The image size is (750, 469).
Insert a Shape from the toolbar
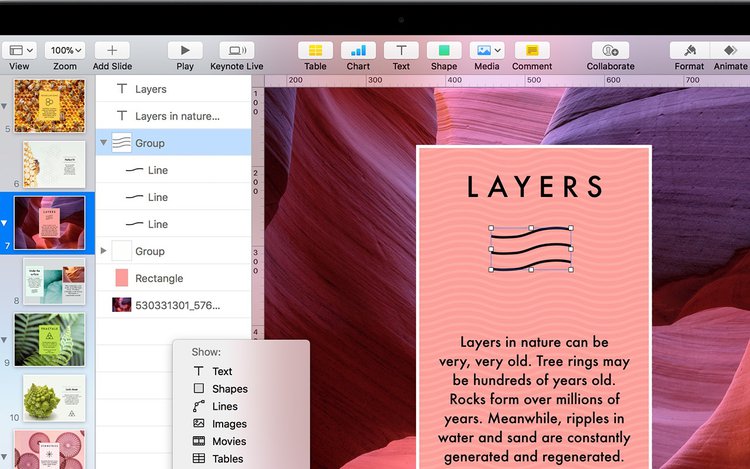[x=444, y=50]
